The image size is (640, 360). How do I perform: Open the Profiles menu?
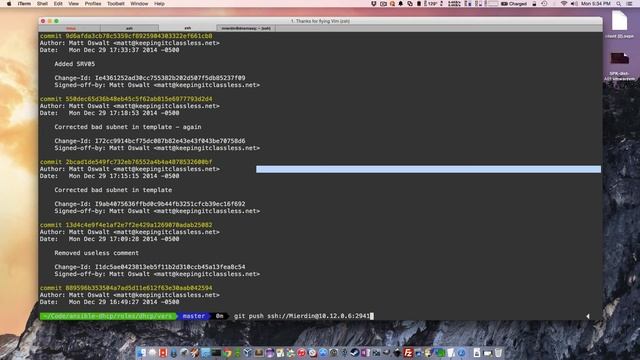[x=93, y=4]
